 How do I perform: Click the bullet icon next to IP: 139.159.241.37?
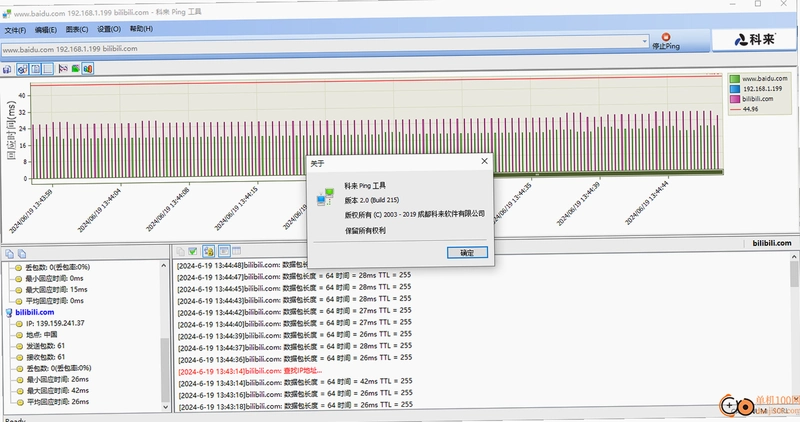(19, 324)
